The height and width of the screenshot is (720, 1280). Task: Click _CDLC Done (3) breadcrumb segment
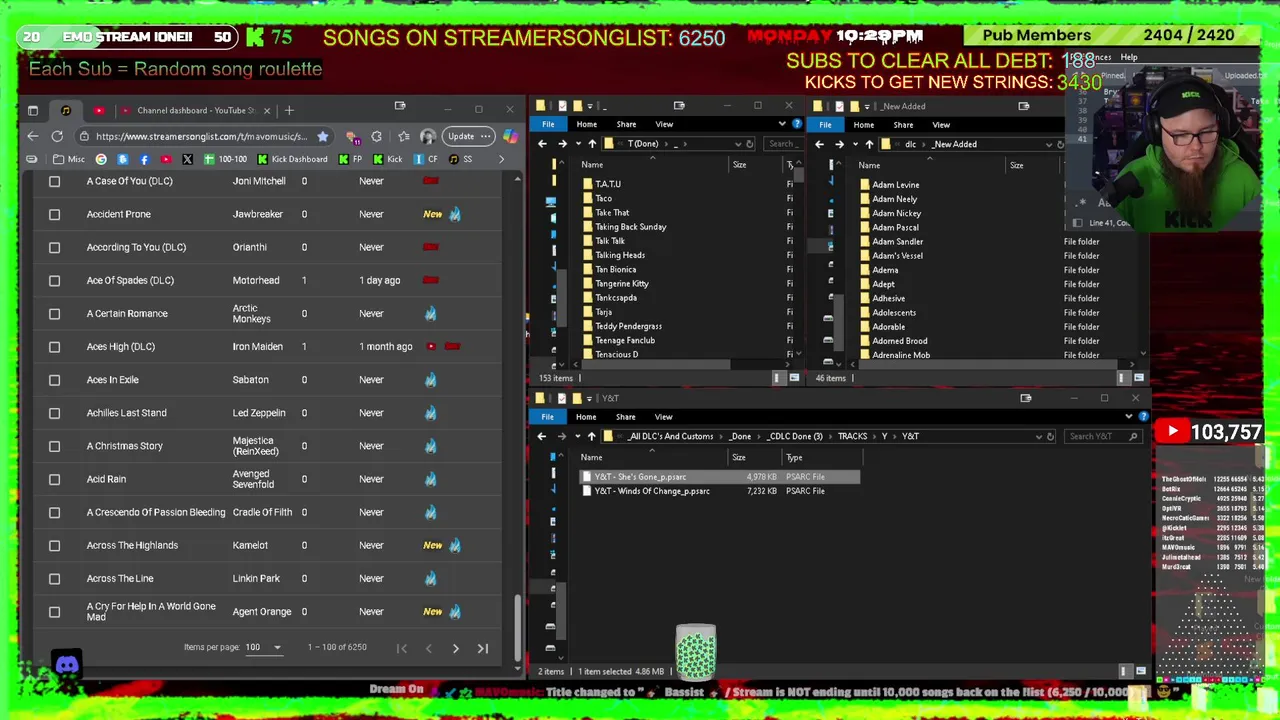click(x=795, y=436)
